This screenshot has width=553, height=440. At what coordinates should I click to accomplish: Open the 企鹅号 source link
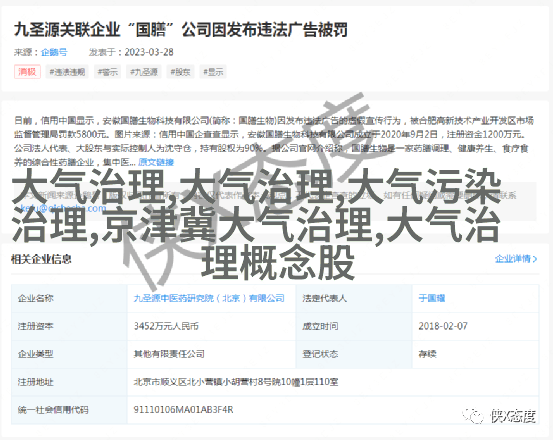coord(54,52)
